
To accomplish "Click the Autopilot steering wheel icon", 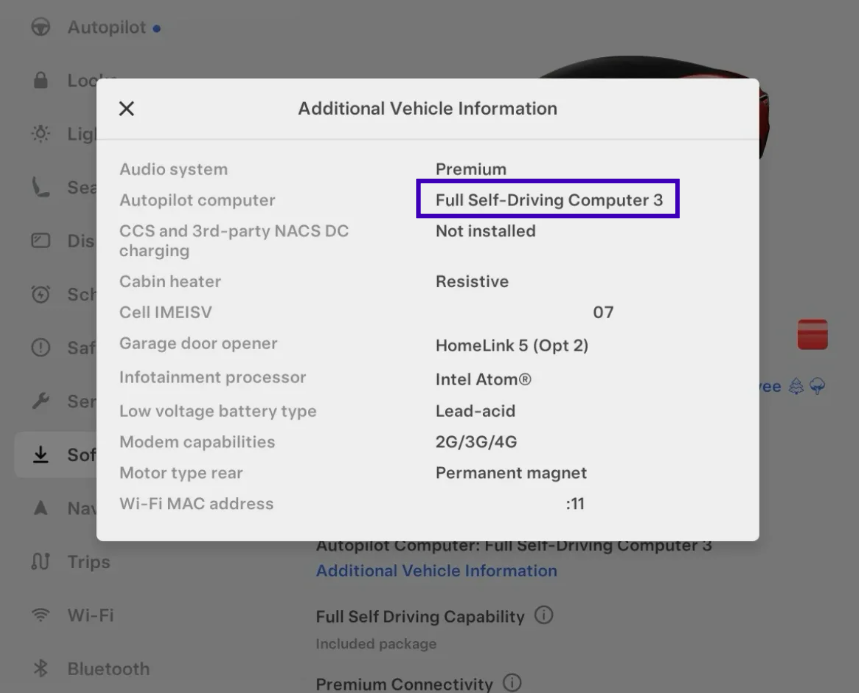I will click(41, 27).
